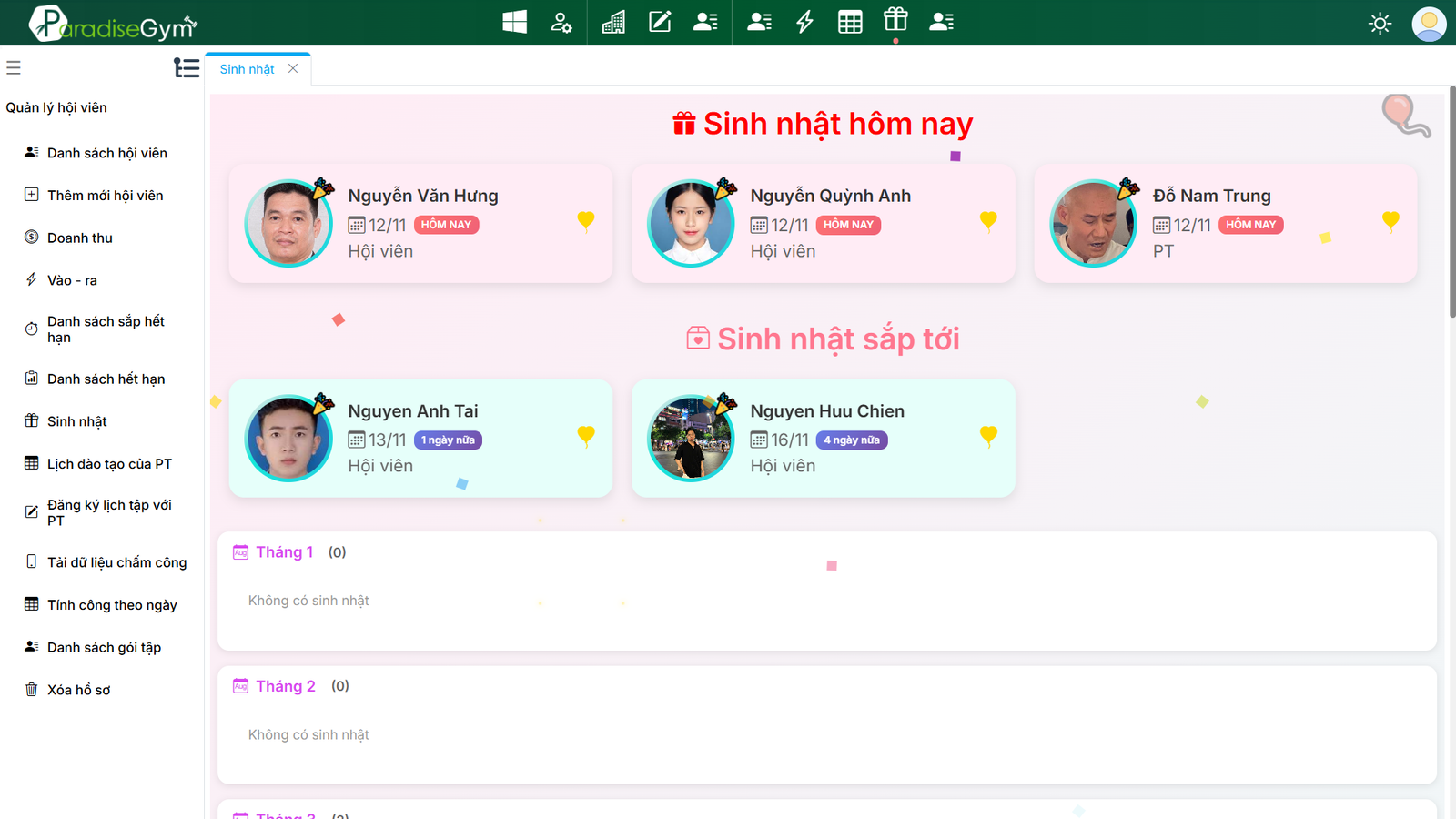This screenshot has height=819, width=1456.
Task: Click the page vertical scrollbar
Action: [1451, 202]
